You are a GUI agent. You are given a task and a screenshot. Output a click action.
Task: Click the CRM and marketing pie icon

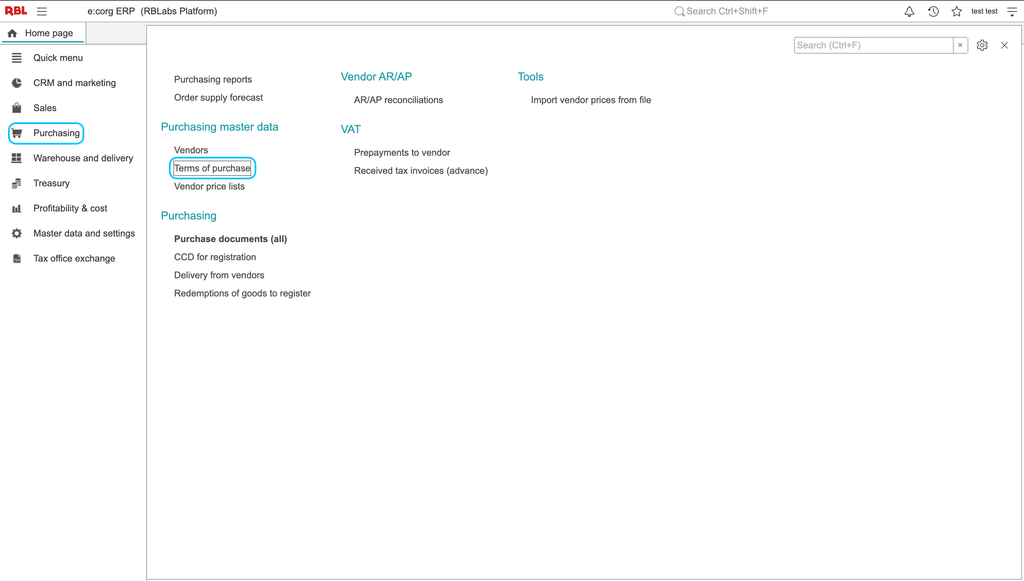pyautogui.click(x=17, y=83)
